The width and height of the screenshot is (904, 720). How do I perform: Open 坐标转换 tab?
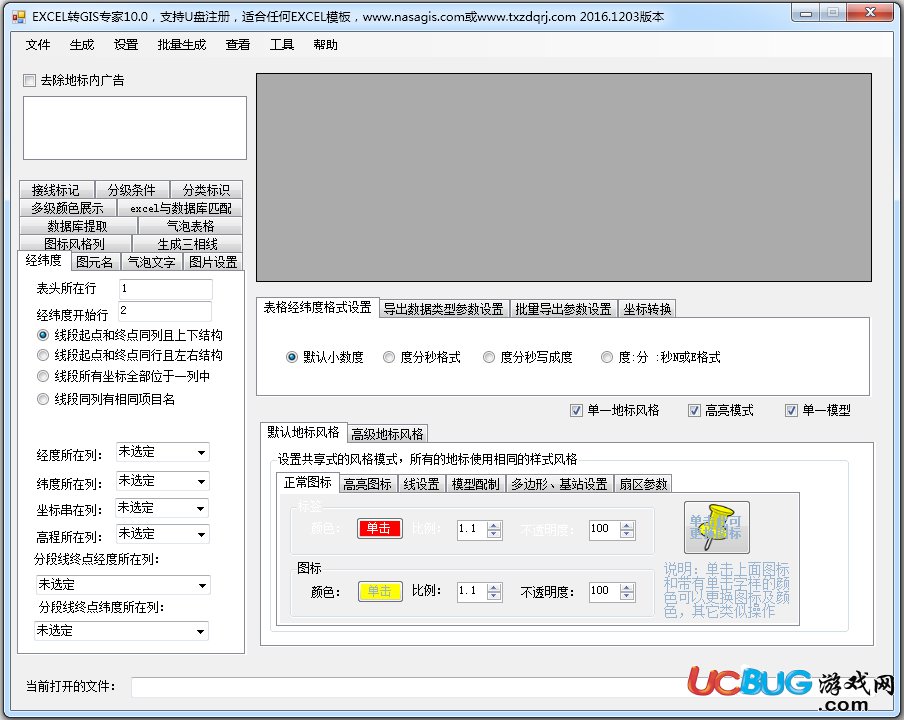647,309
